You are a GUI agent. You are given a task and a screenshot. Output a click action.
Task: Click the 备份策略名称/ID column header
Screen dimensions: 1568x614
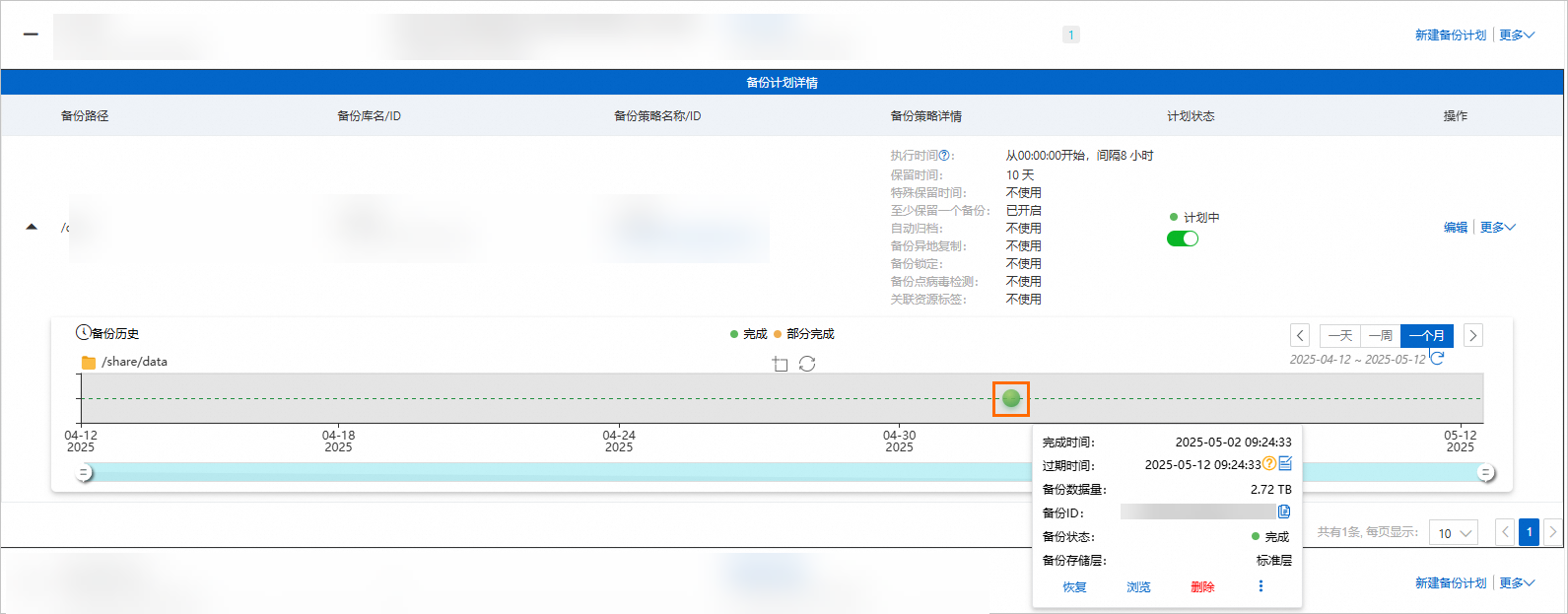pos(657,115)
